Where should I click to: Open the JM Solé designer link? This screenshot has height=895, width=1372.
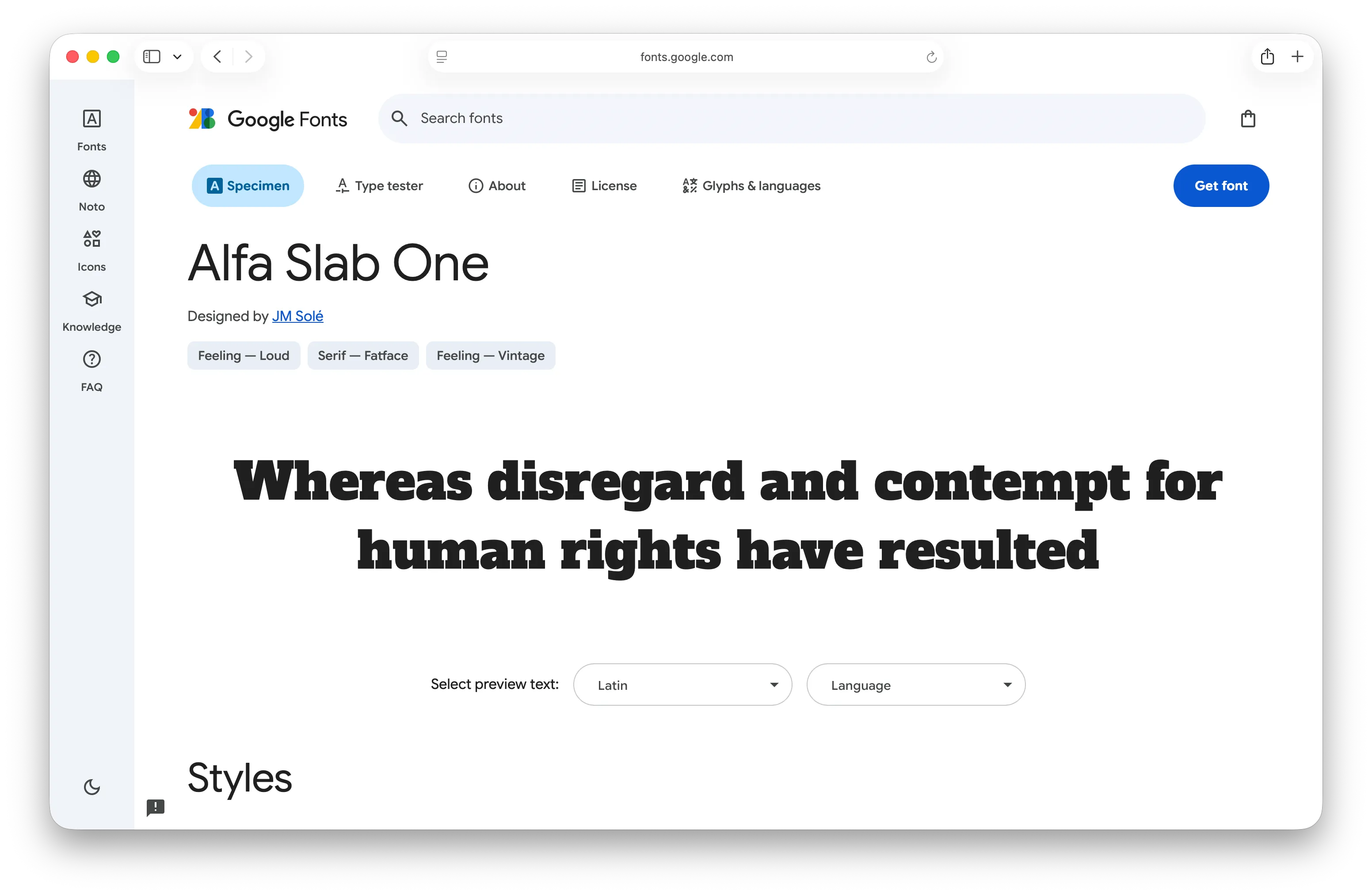coord(297,316)
